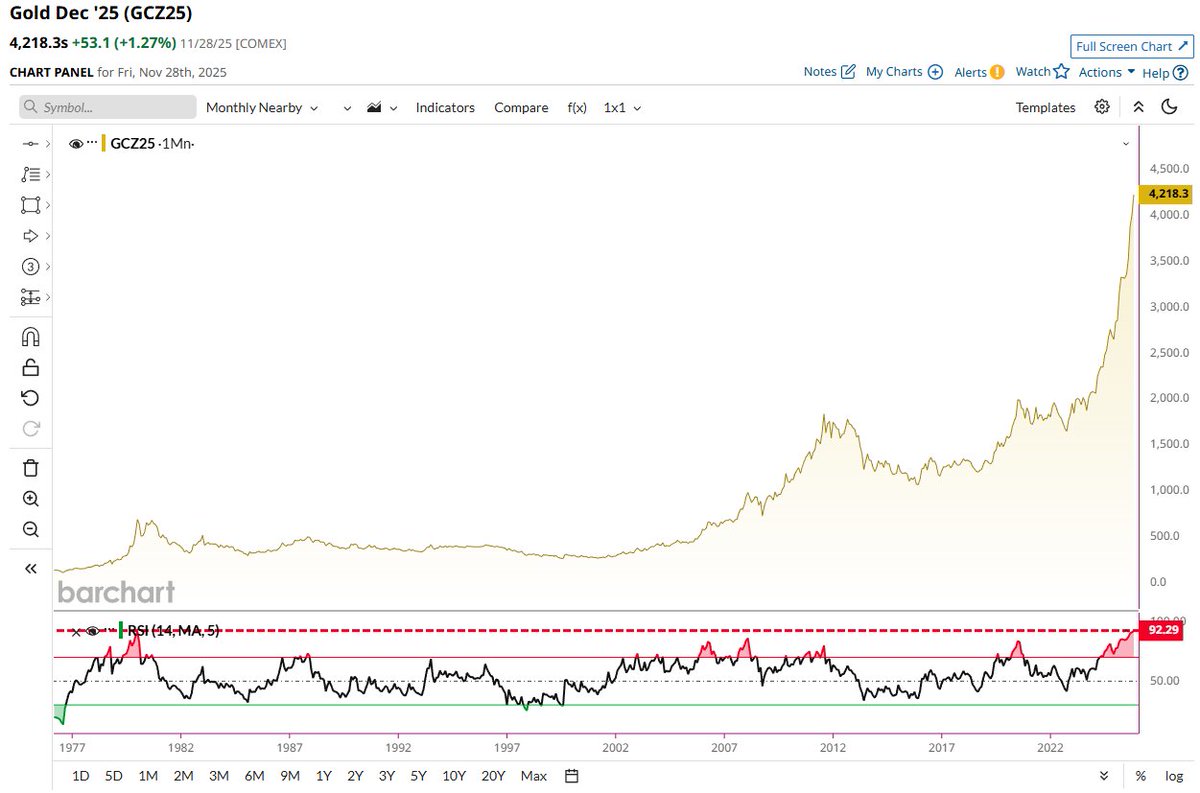This screenshot has height=793, width=1200.
Task: Toggle log scale button
Action: [1174, 776]
